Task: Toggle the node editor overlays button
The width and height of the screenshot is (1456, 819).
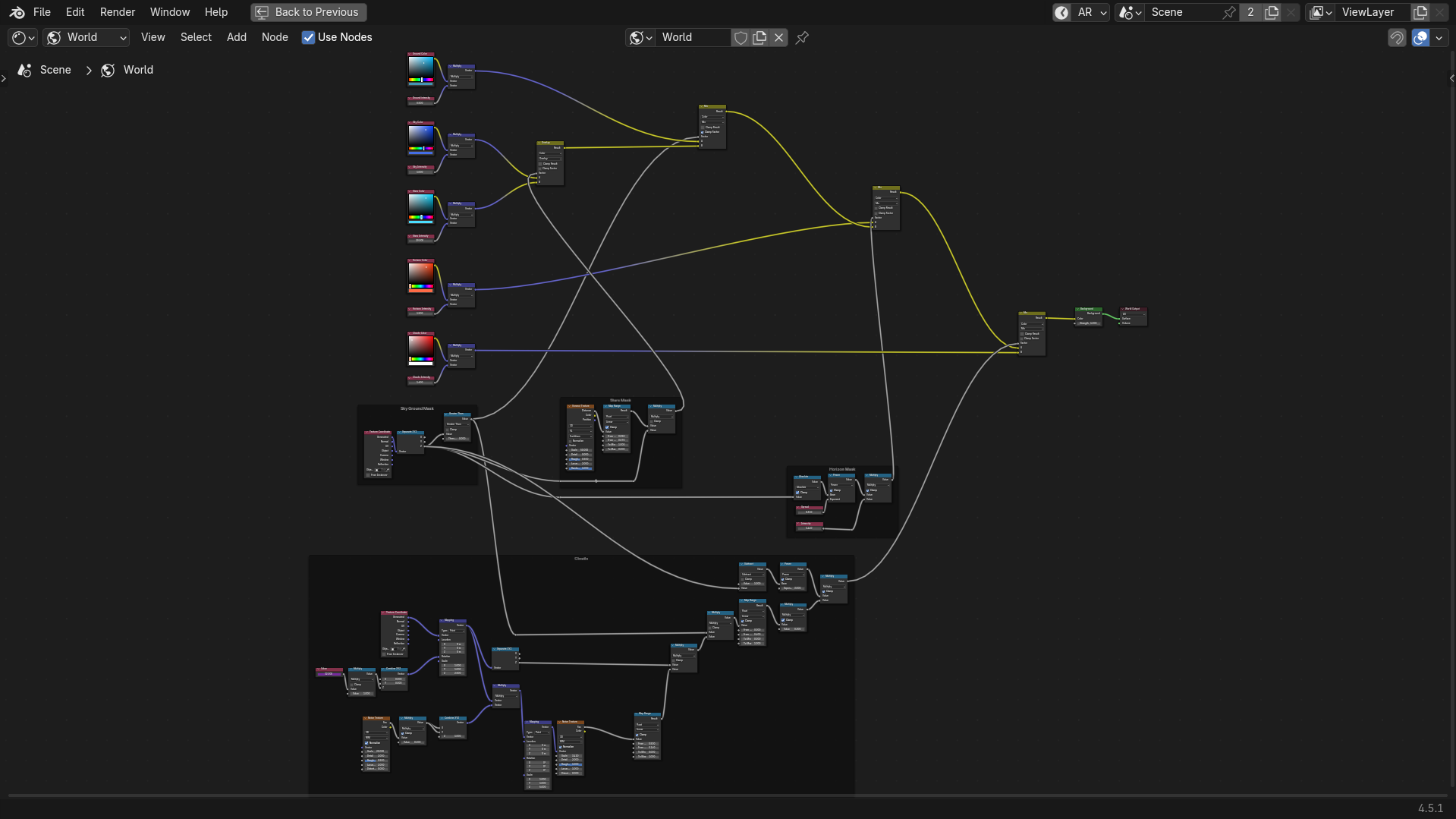Action: (x=1420, y=37)
